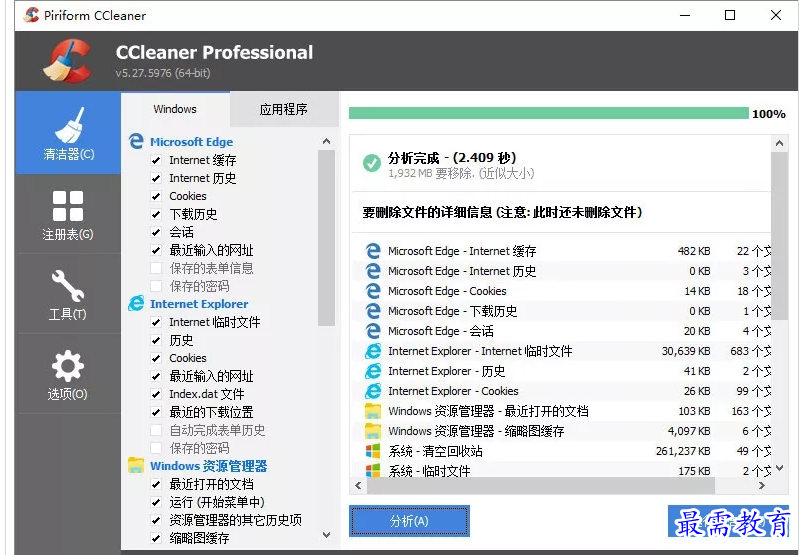Click the vertical scrollbar thumb in results panel
Image resolution: width=799 pixels, height=555 pixels.
779,236
